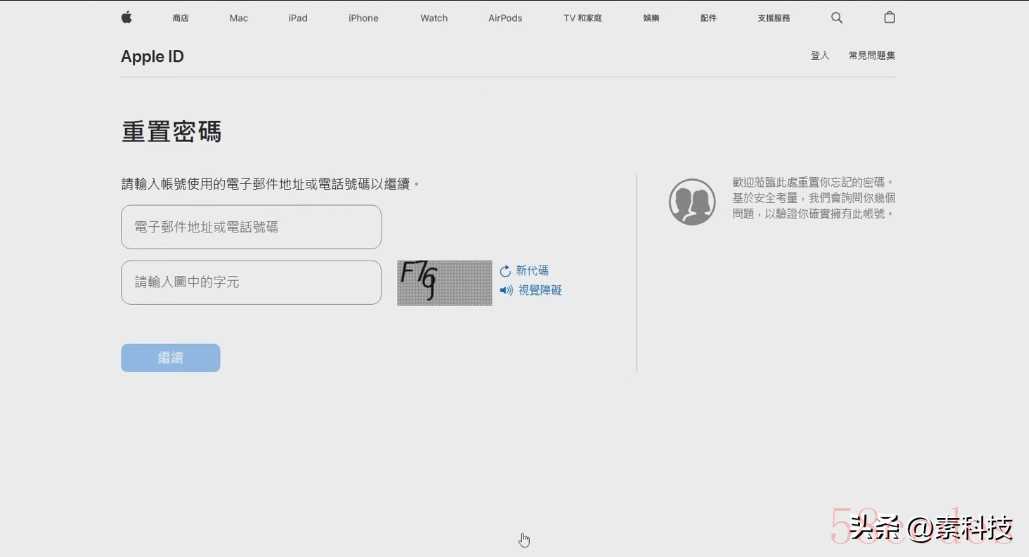The width and height of the screenshot is (1029, 557).
Task: Click the 登入 link
Action: 820,56
